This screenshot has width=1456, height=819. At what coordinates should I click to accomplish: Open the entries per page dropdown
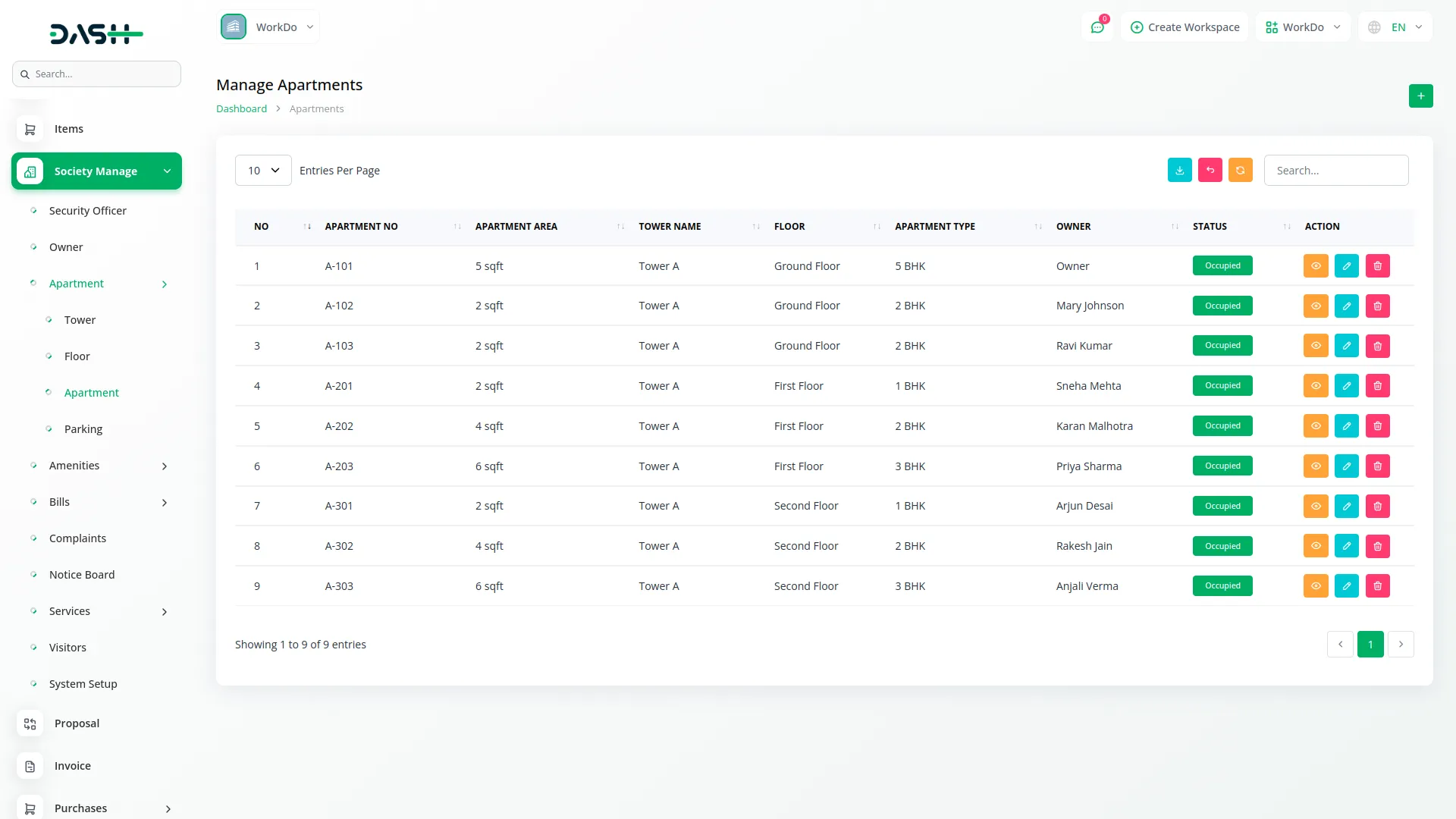[263, 171]
